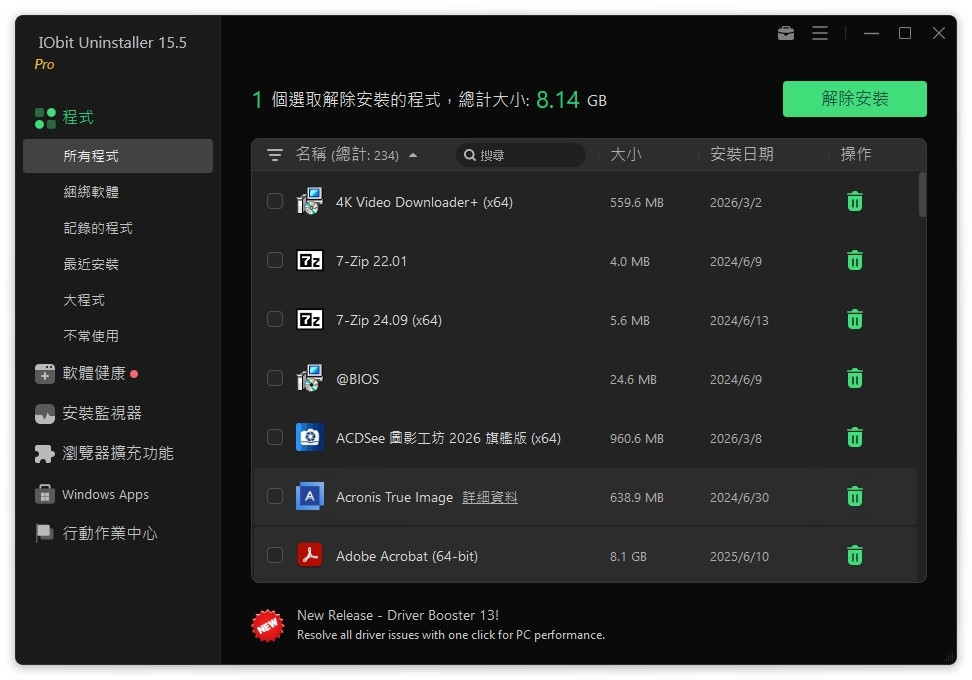Check the 4K Video Downloader+ checkbox
Screen dimensions: 972x680
[275, 201]
